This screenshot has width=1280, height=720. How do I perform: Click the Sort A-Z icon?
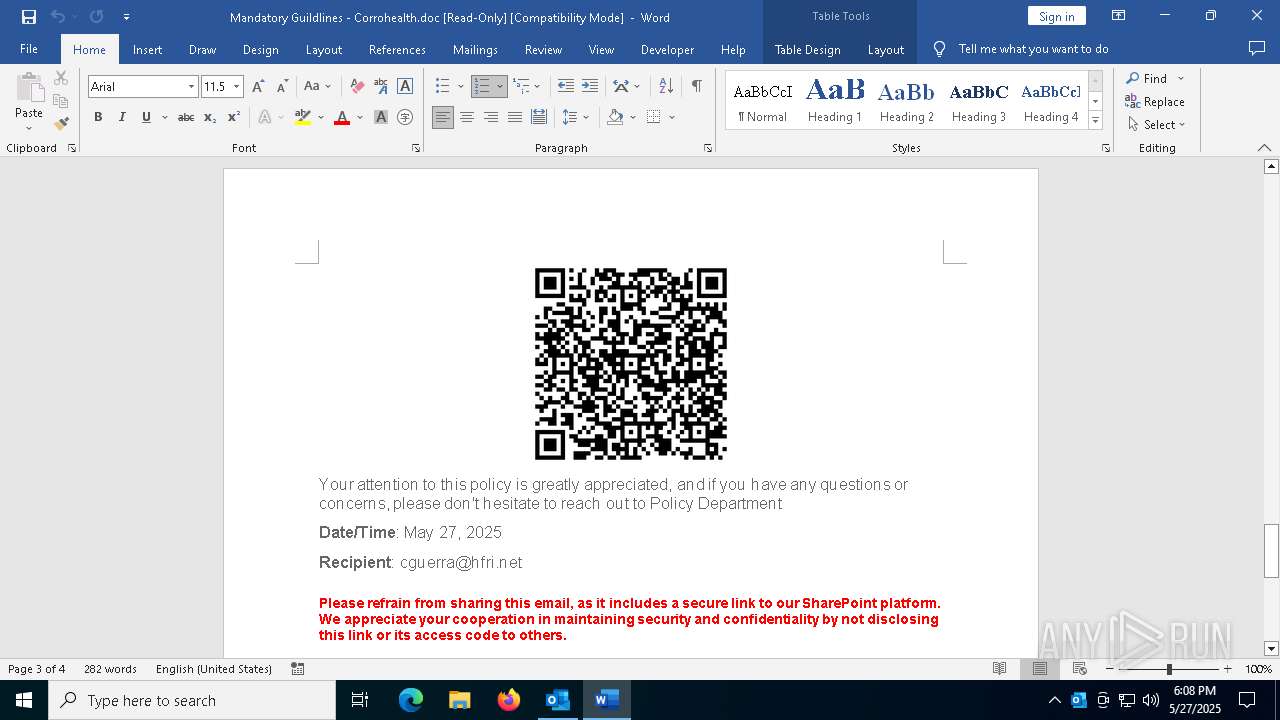[x=665, y=87]
